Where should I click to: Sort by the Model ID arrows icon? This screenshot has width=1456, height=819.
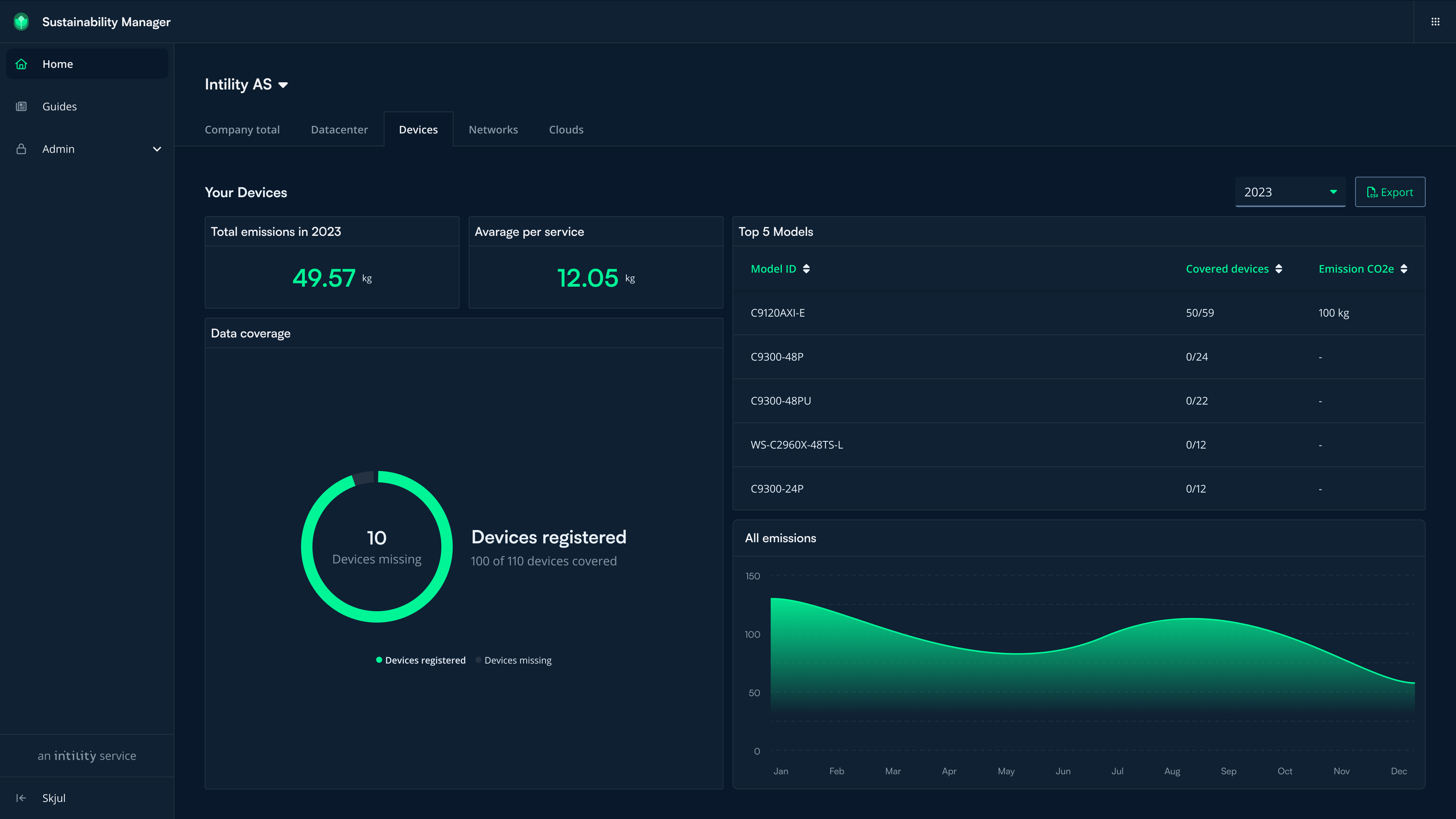pos(806,268)
